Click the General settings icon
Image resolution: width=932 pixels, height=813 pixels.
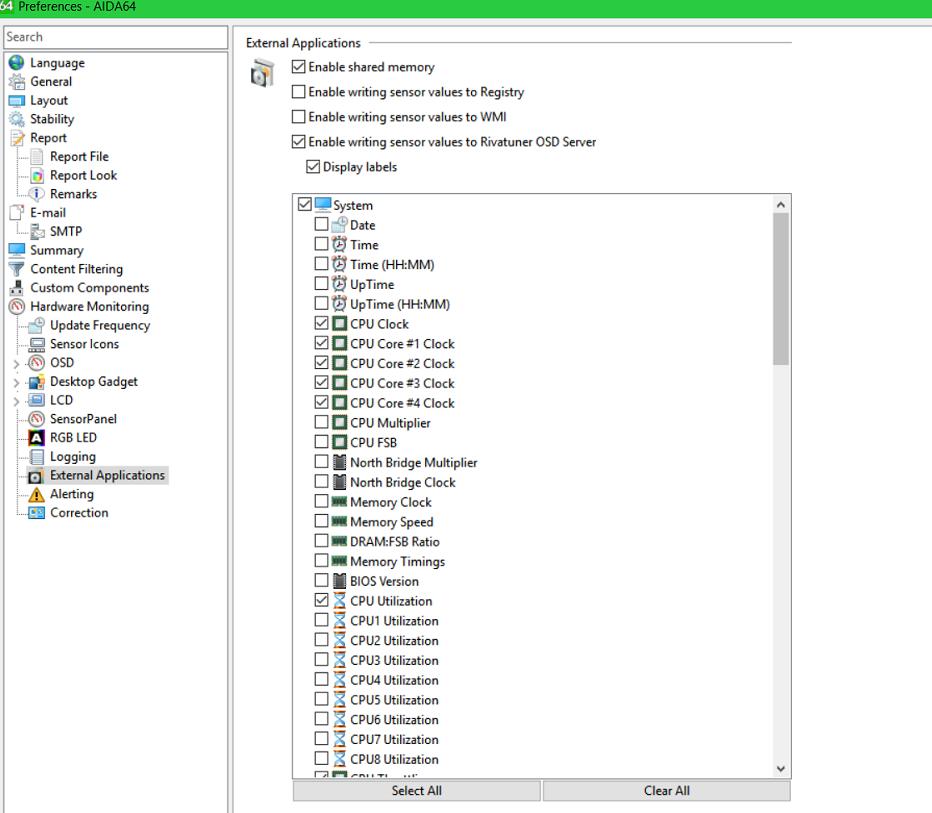tap(17, 81)
